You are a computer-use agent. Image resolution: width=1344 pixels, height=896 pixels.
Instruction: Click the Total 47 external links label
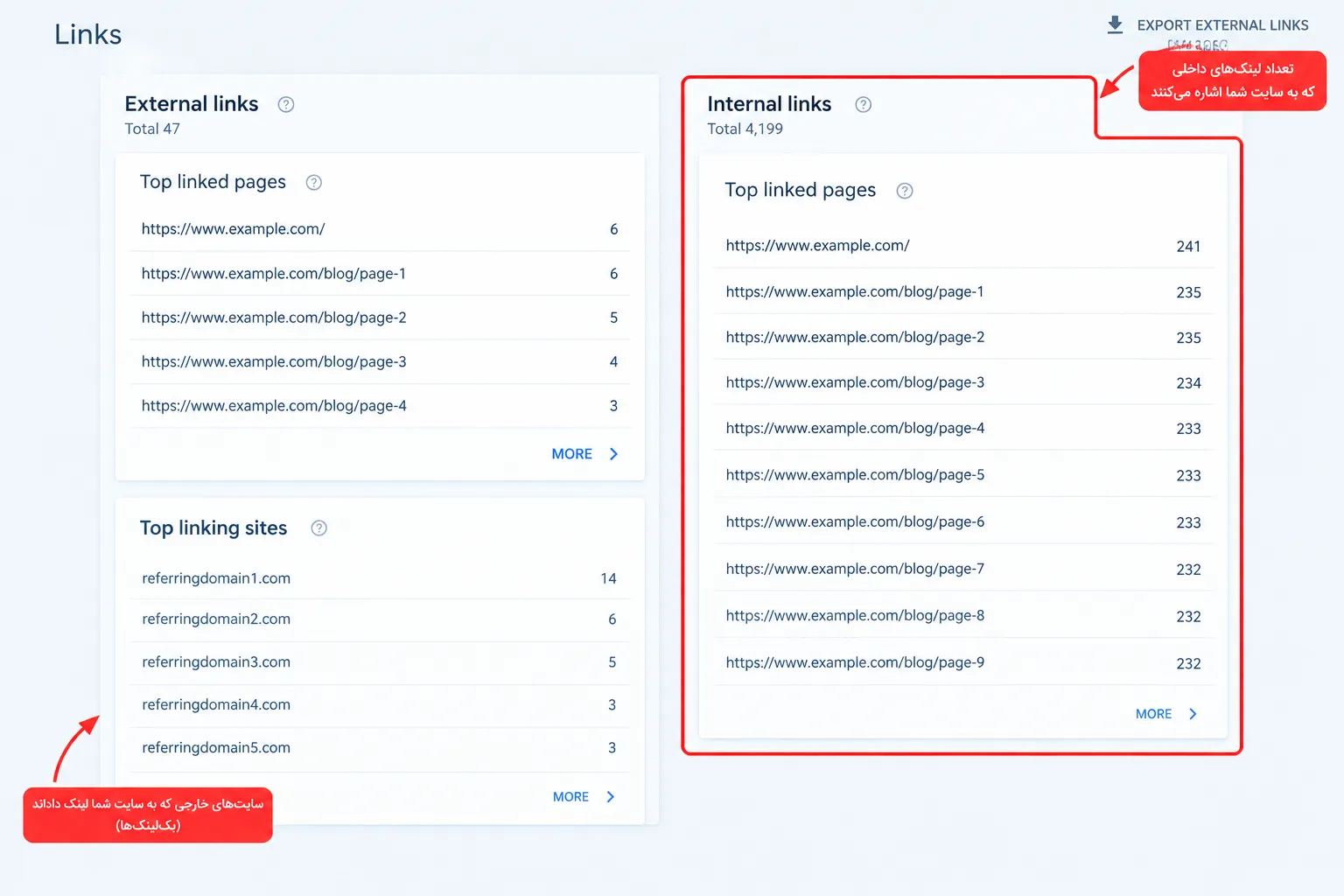(x=152, y=129)
